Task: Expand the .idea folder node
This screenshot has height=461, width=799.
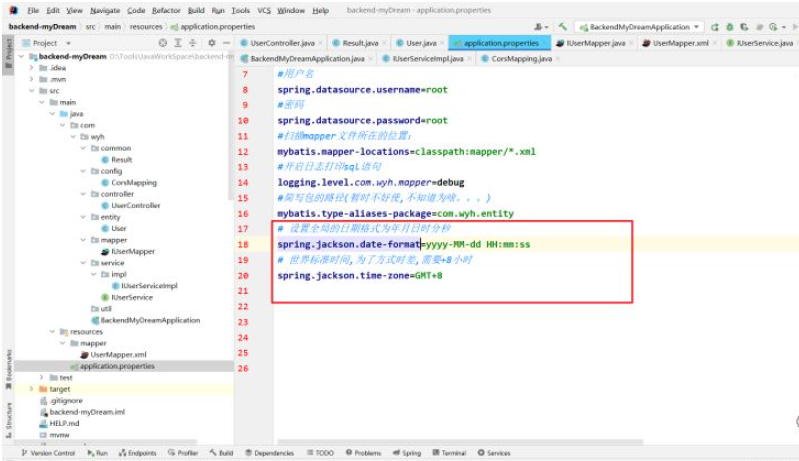Action: pos(32,68)
